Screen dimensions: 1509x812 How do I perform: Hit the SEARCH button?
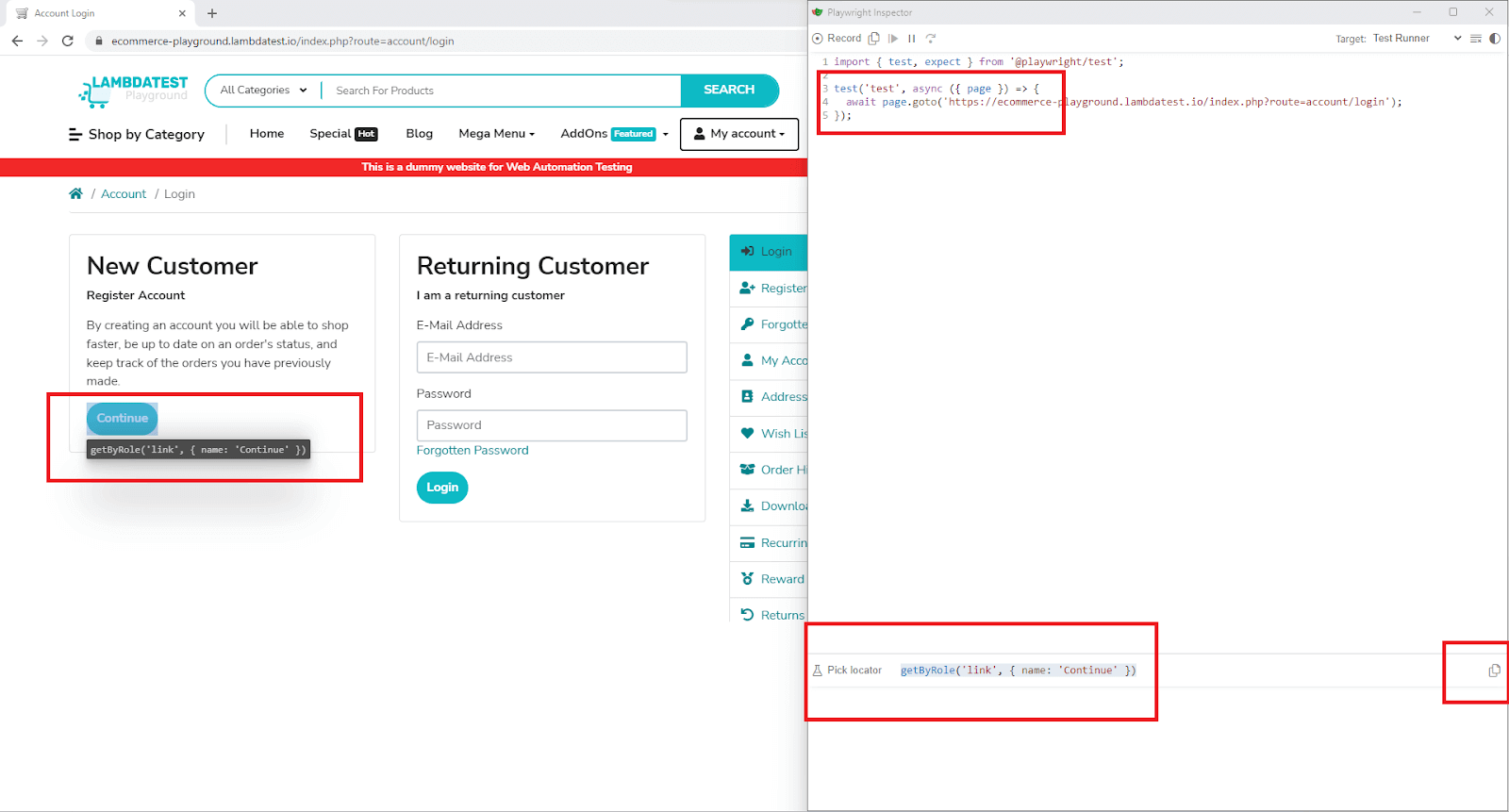pyautogui.click(x=729, y=90)
